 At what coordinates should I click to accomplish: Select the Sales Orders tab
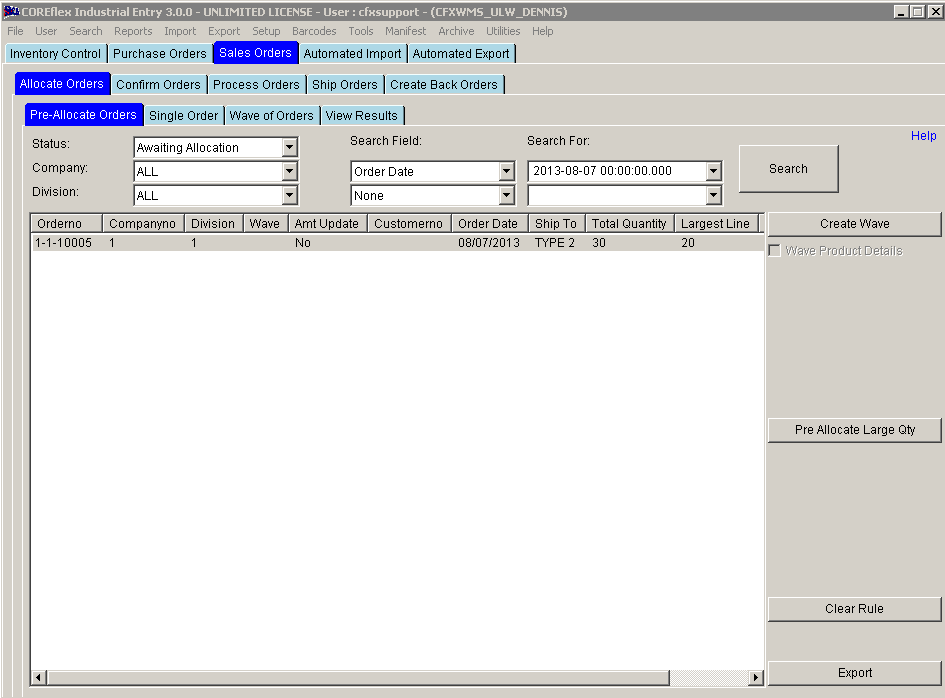click(256, 53)
